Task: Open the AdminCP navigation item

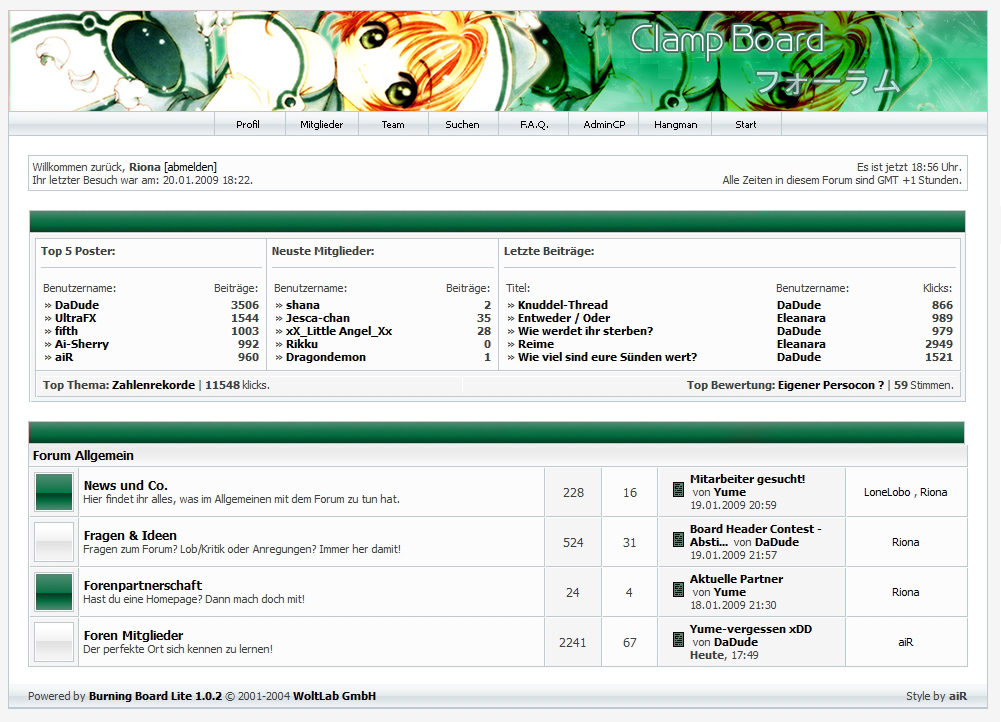Action: (x=604, y=125)
